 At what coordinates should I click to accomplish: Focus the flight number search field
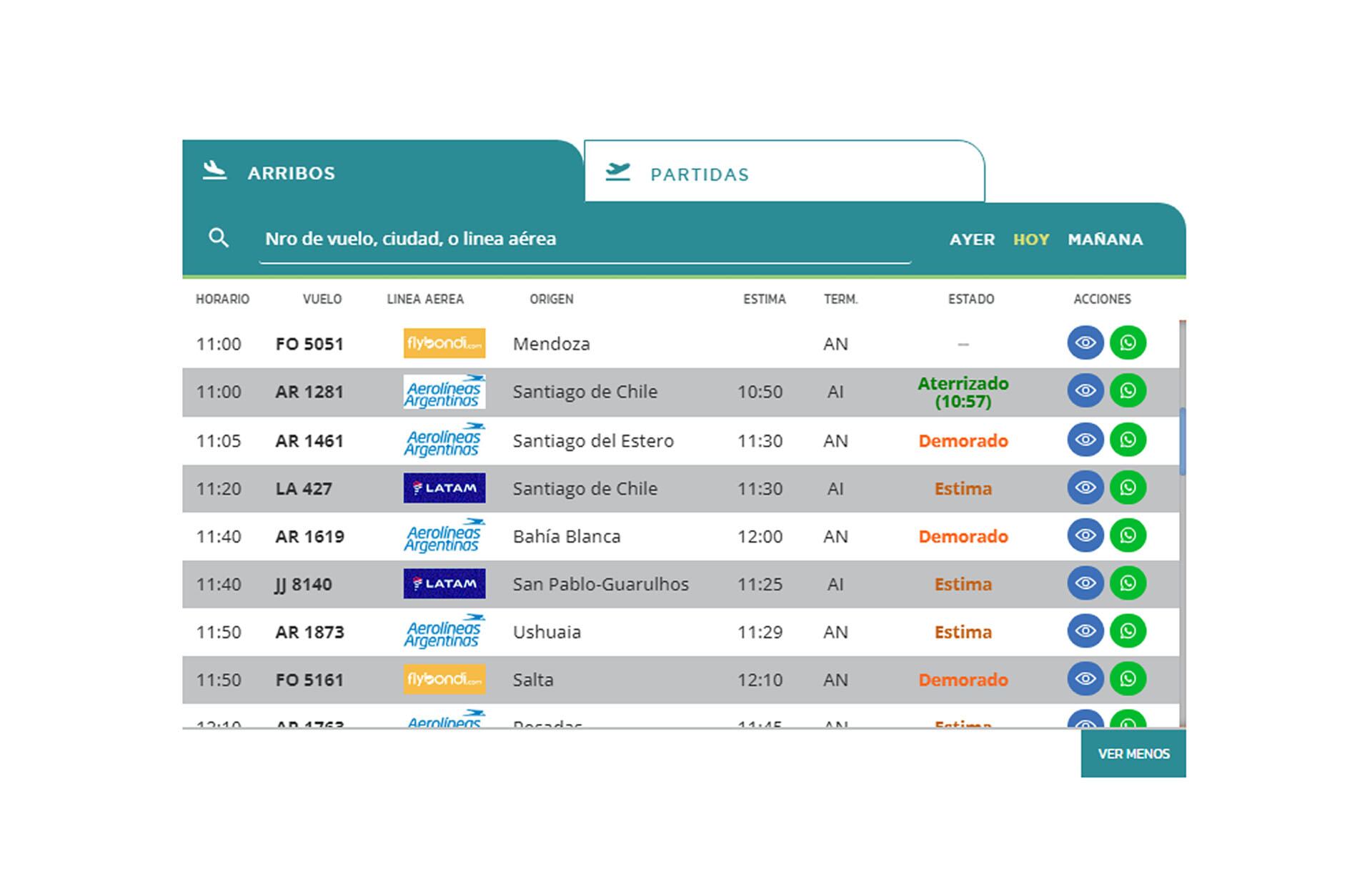pyautogui.click(x=585, y=239)
